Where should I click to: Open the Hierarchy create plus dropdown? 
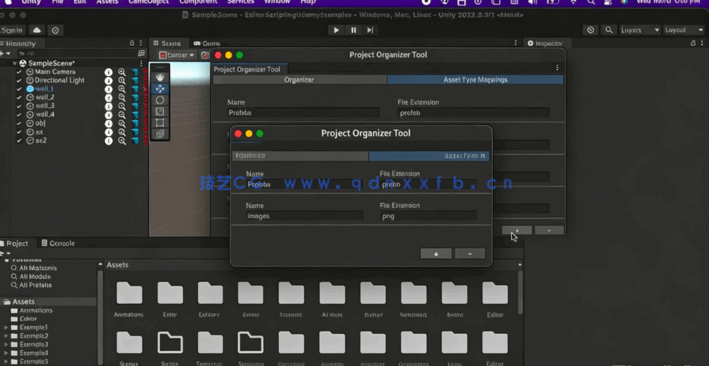click(5, 53)
